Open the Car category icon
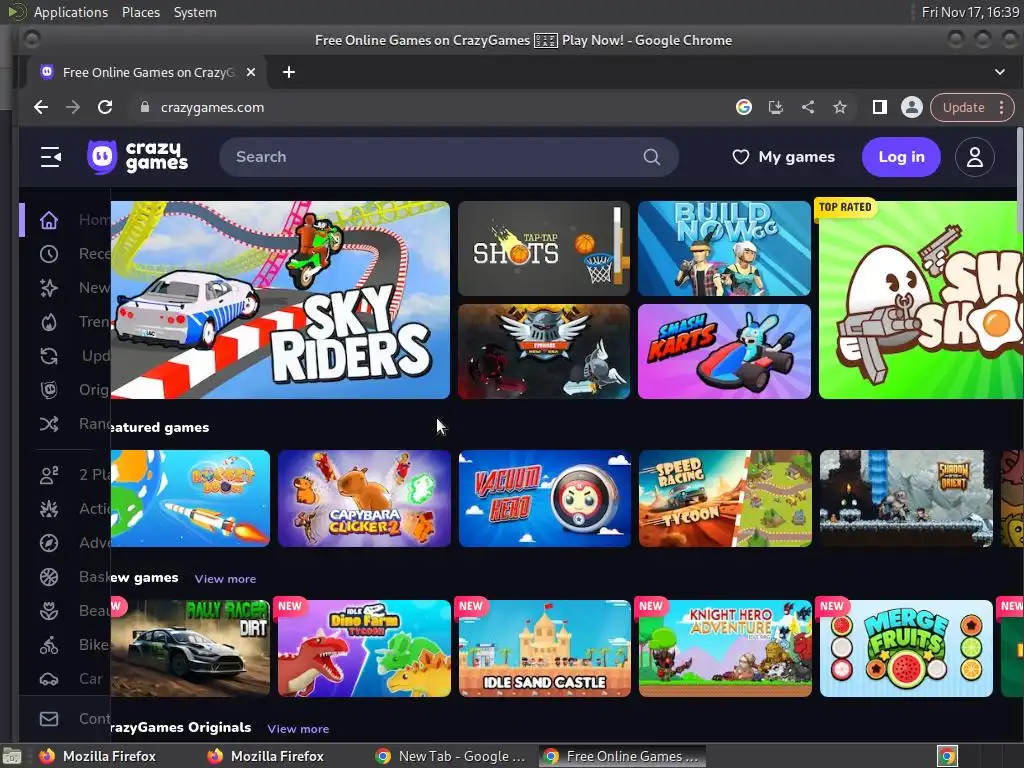1024x768 pixels. point(49,679)
